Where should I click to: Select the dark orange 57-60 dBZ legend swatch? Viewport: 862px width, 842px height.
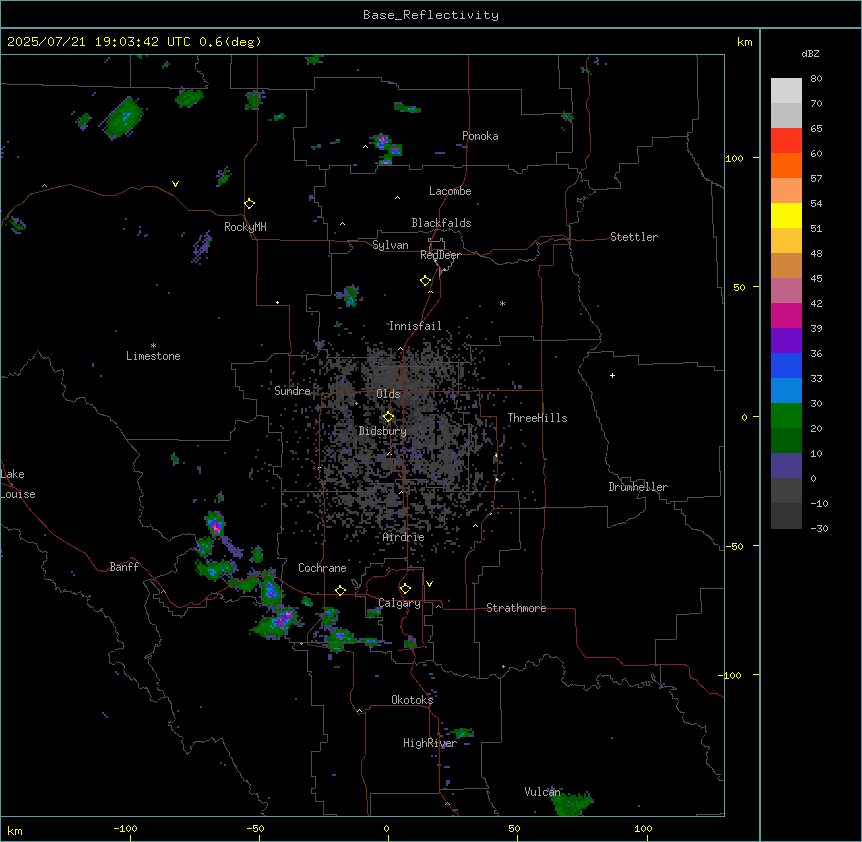point(786,166)
